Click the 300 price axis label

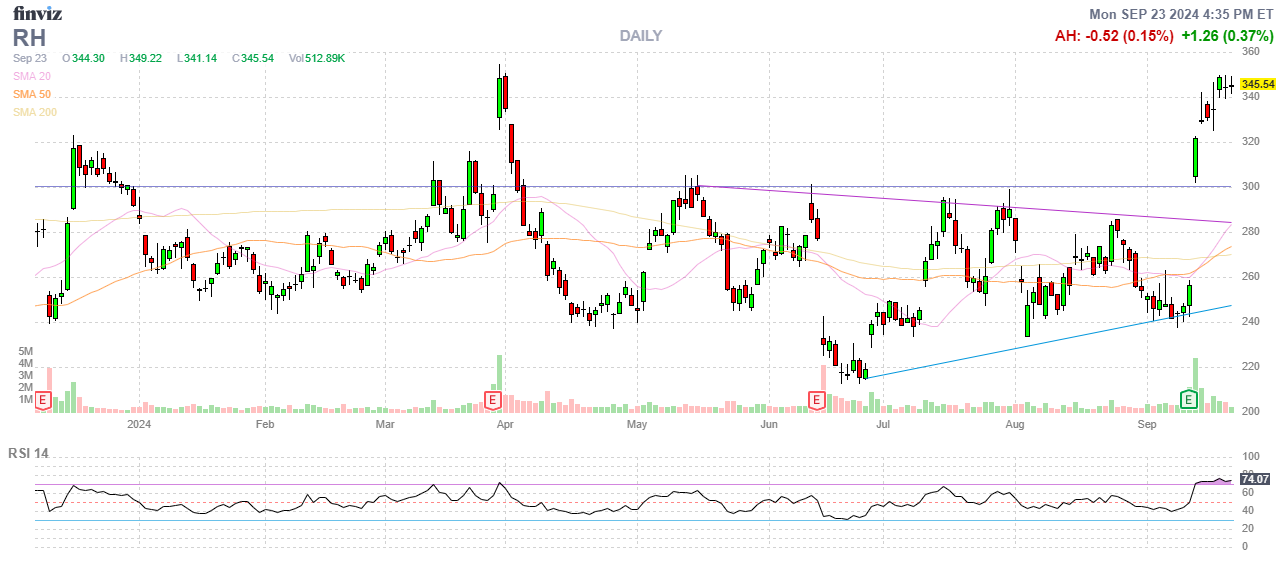coord(1250,187)
